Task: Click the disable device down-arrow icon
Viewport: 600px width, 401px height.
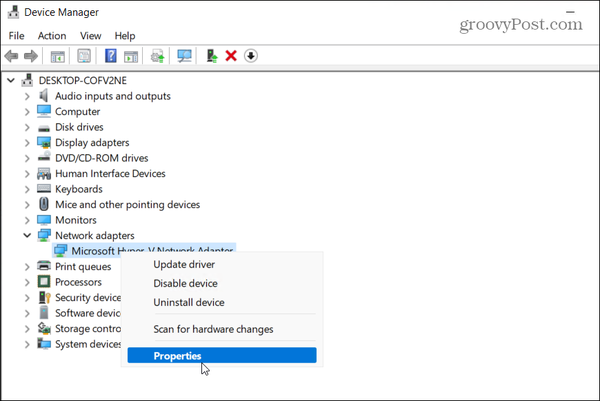Action: point(251,56)
